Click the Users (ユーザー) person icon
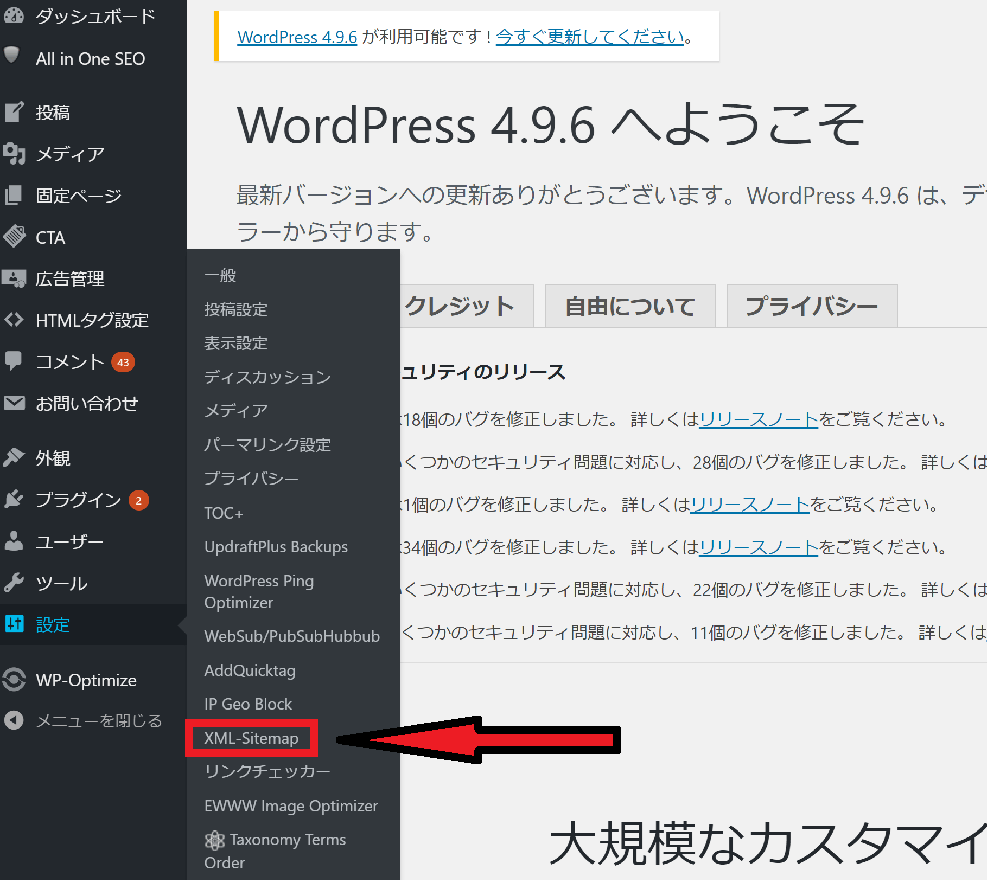 [14, 541]
